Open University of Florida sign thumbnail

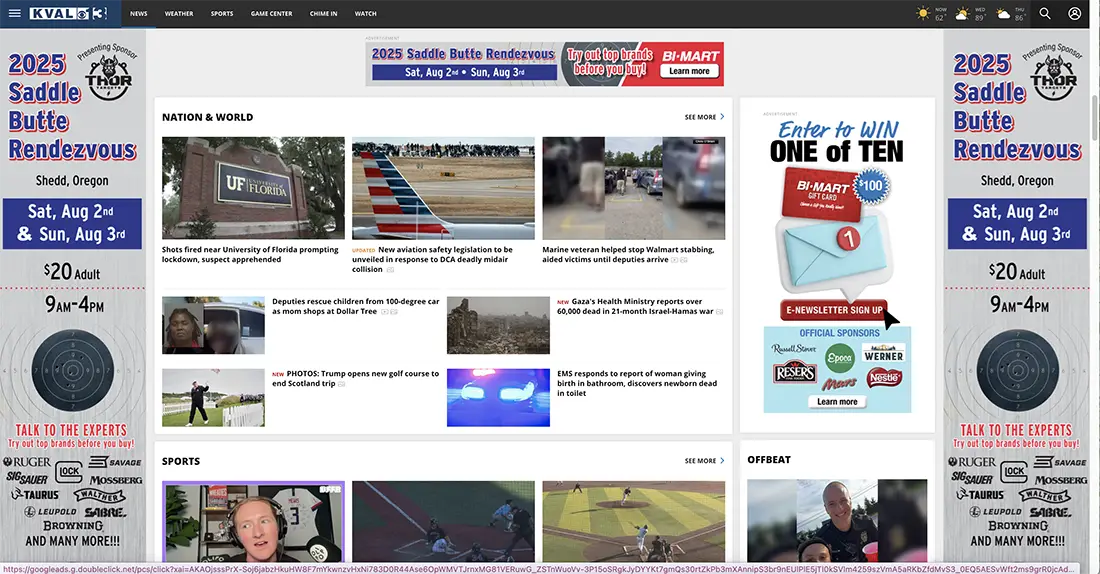(253, 188)
